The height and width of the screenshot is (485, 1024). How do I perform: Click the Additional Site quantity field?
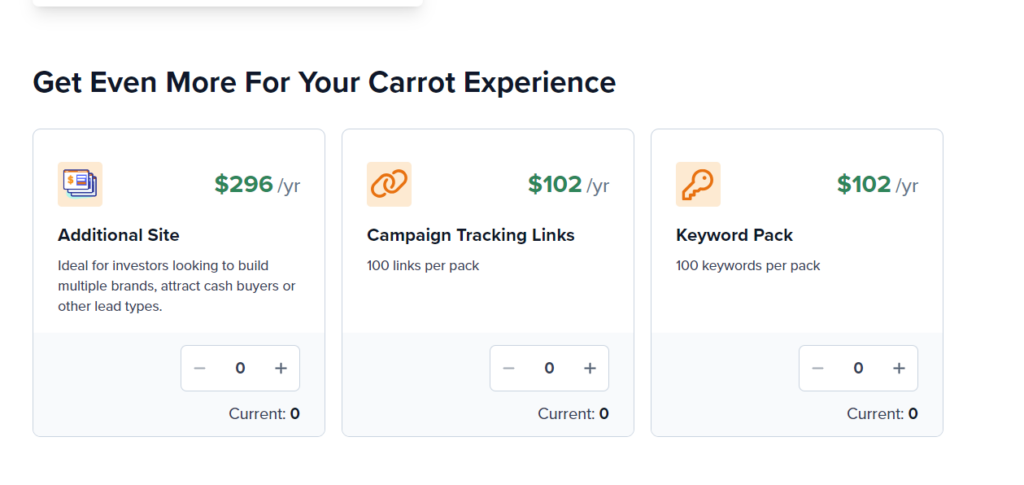pyautogui.click(x=240, y=368)
